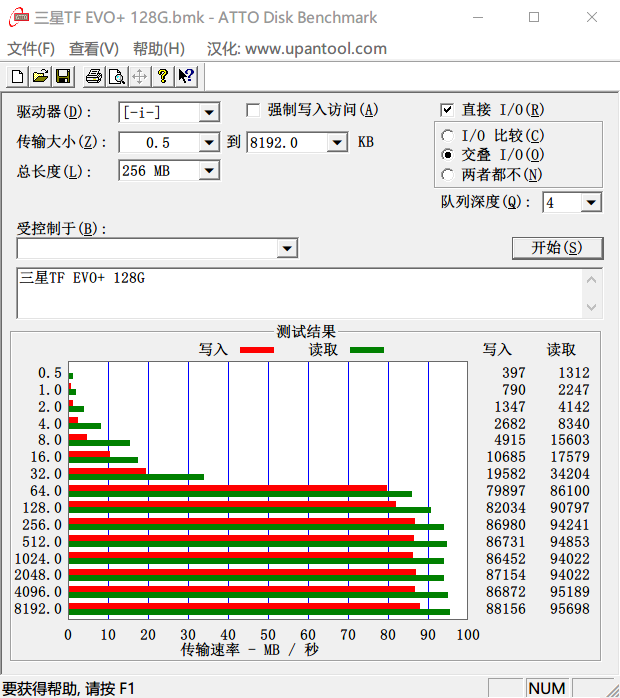Save results with the floppy disk icon
Screen dimensions: 620x698
point(62,76)
